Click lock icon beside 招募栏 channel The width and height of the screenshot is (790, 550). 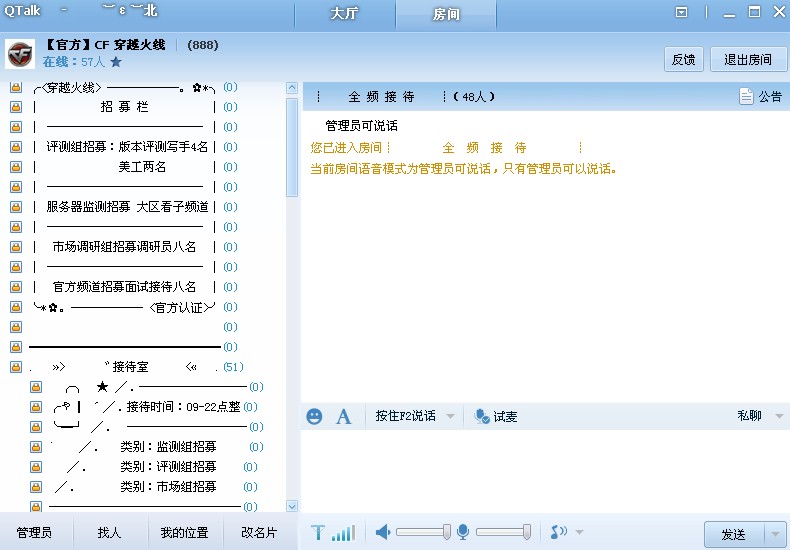pyautogui.click(x=16, y=107)
